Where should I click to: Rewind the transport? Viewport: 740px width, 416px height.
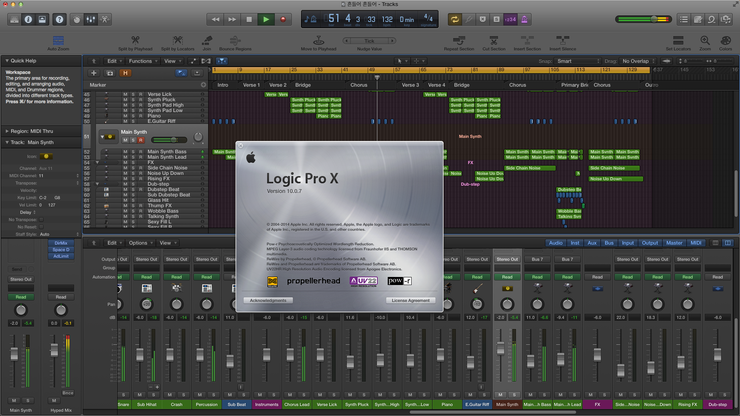coord(215,19)
